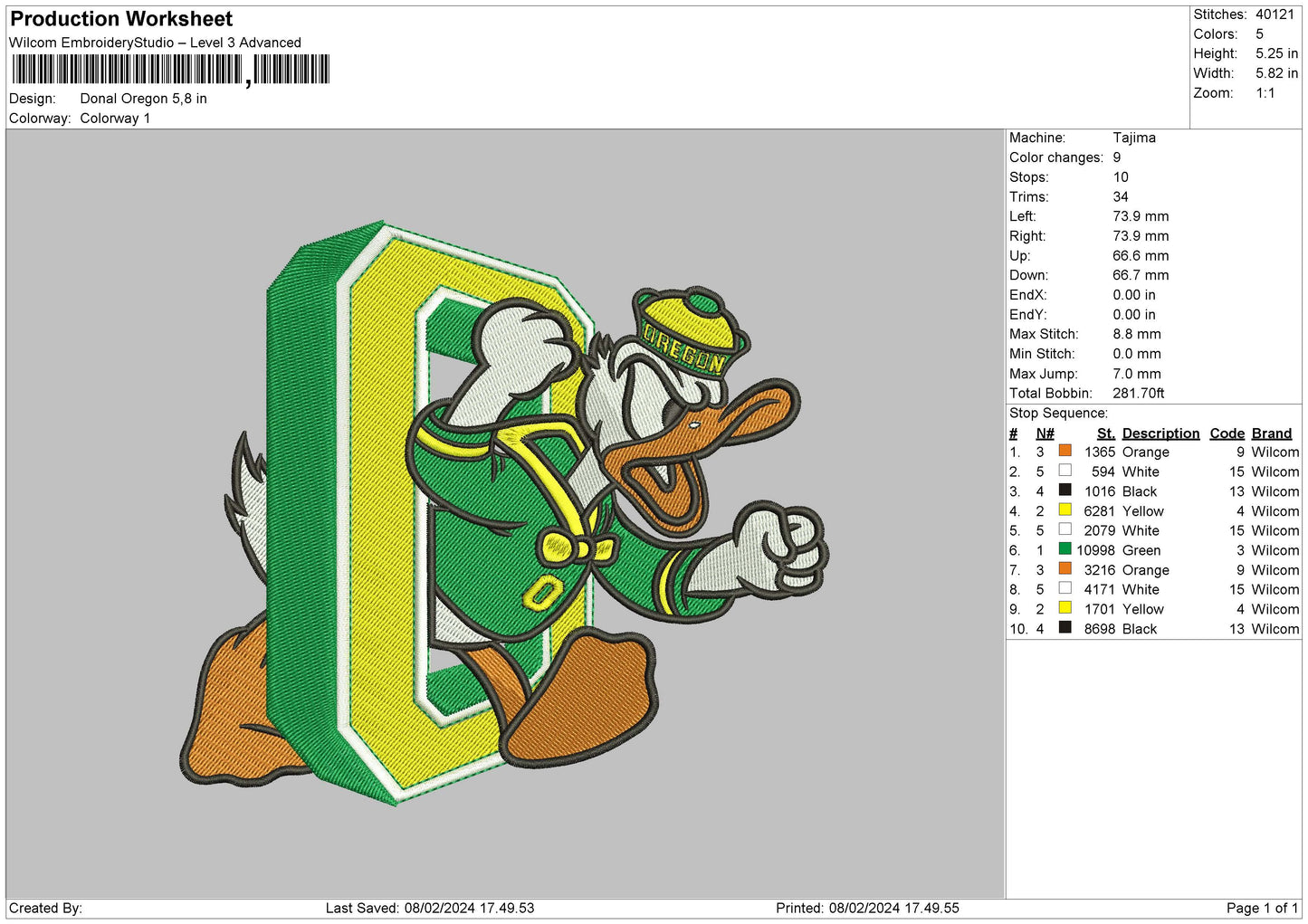The image size is (1308, 924).
Task: Click the Width value '5.82 in'
Action: (x=1276, y=74)
